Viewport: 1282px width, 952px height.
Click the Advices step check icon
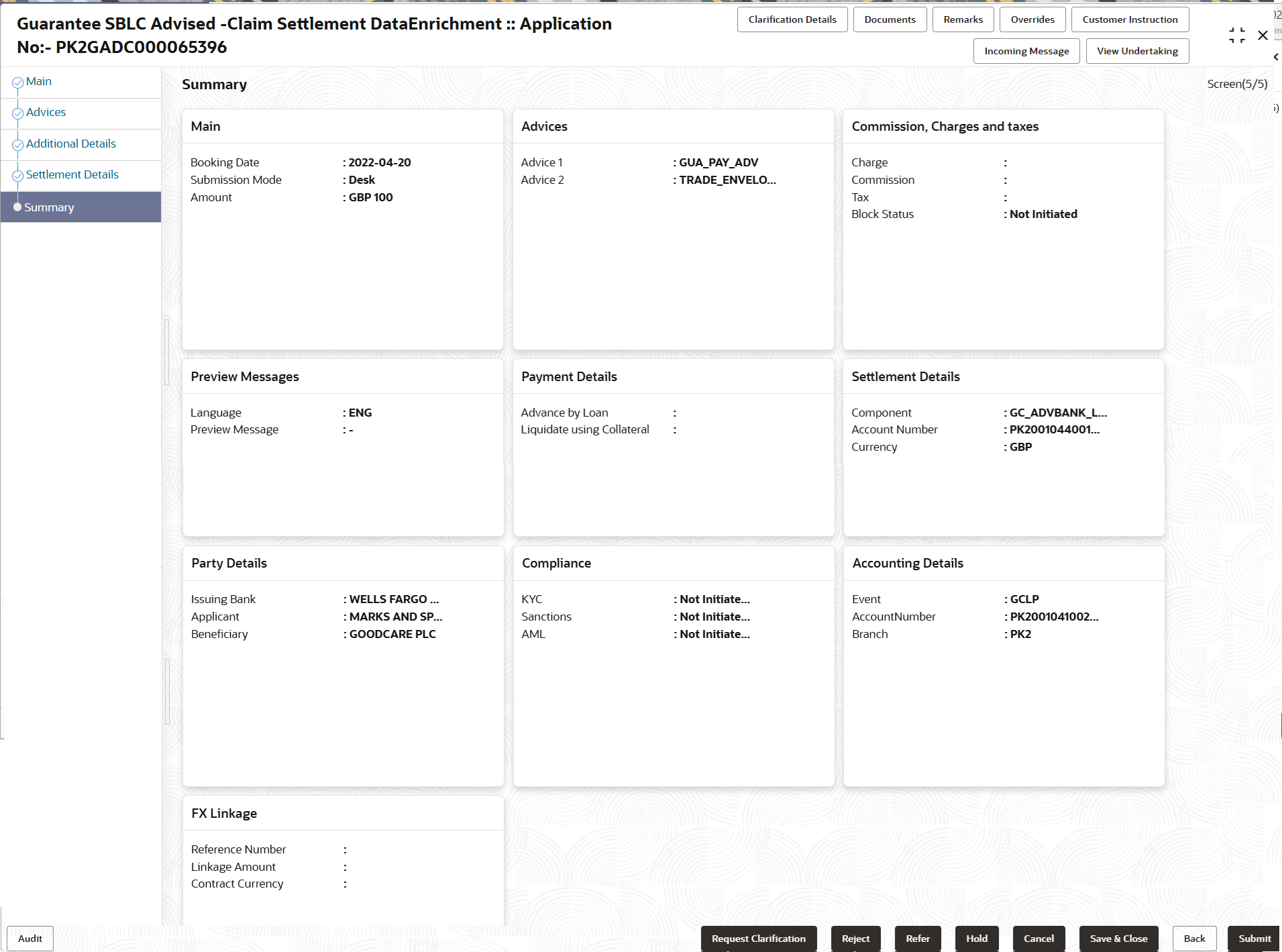point(18,113)
